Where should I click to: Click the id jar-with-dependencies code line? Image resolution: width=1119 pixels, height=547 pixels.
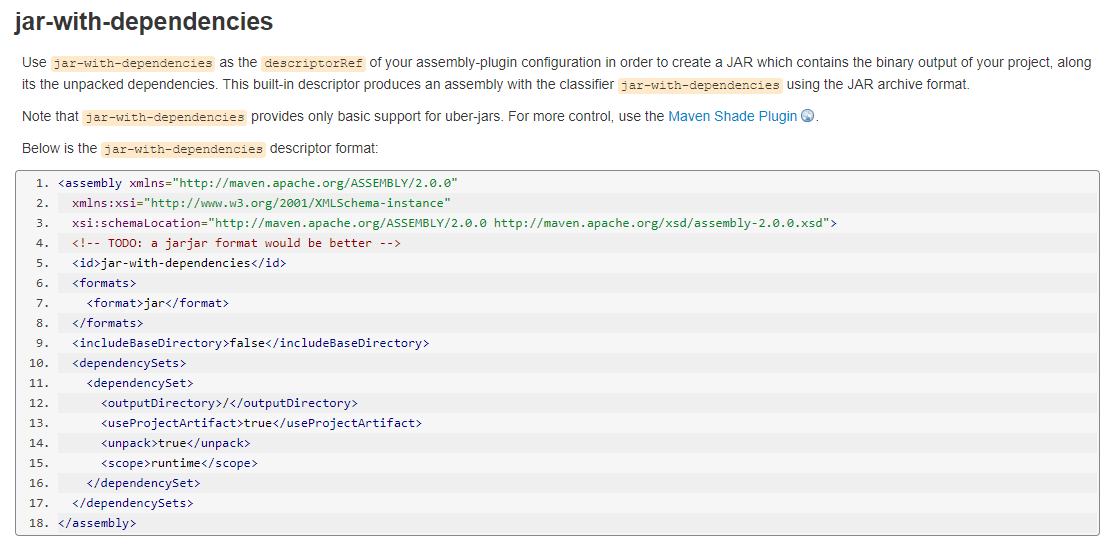179,263
